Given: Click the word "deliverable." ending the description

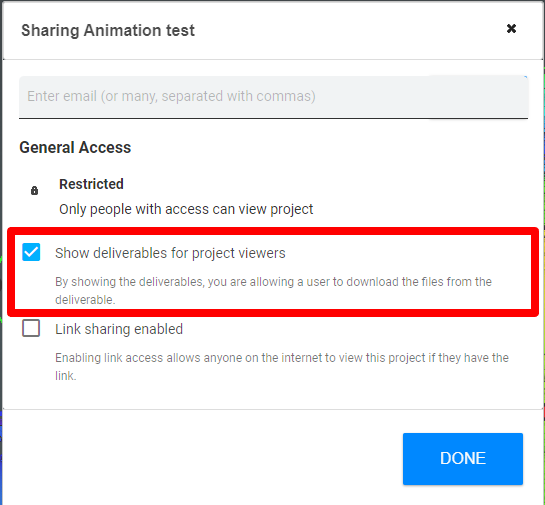Looking at the screenshot, I should click(x=85, y=300).
